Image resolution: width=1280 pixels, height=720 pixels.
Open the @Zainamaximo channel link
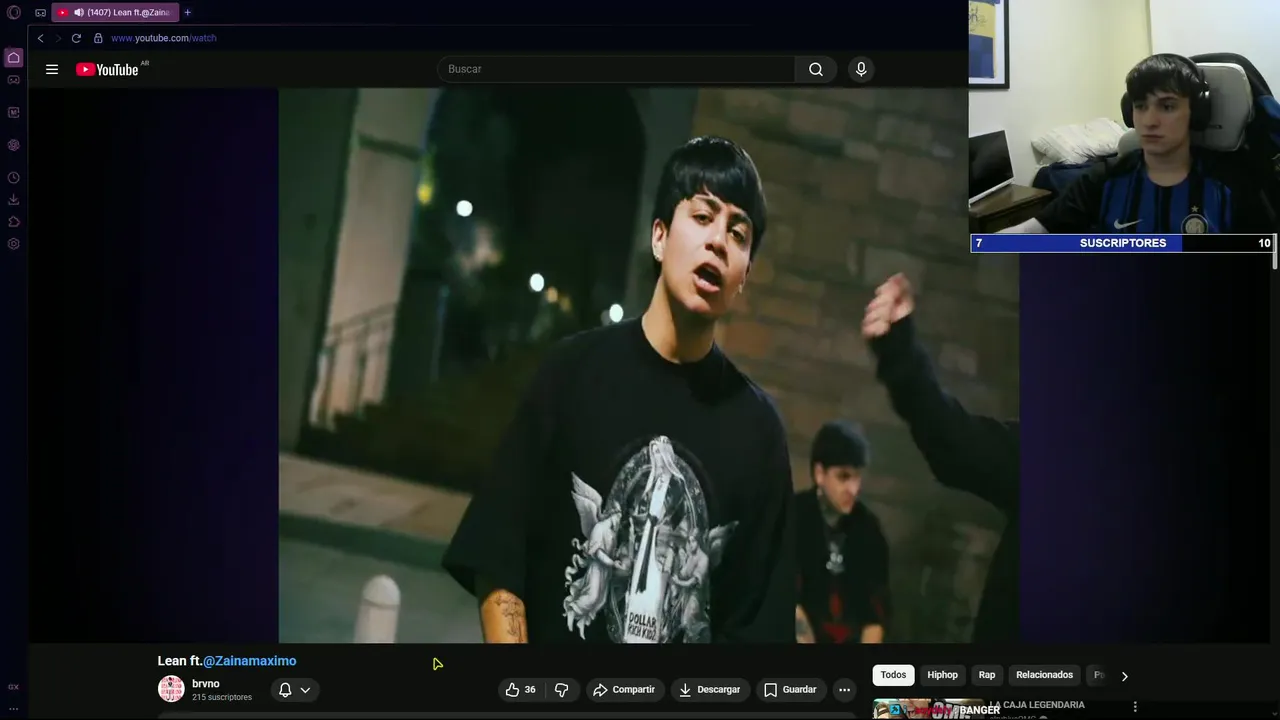tap(249, 661)
